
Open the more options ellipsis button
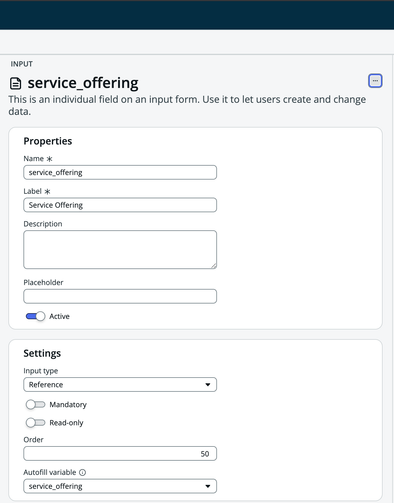coord(375,81)
